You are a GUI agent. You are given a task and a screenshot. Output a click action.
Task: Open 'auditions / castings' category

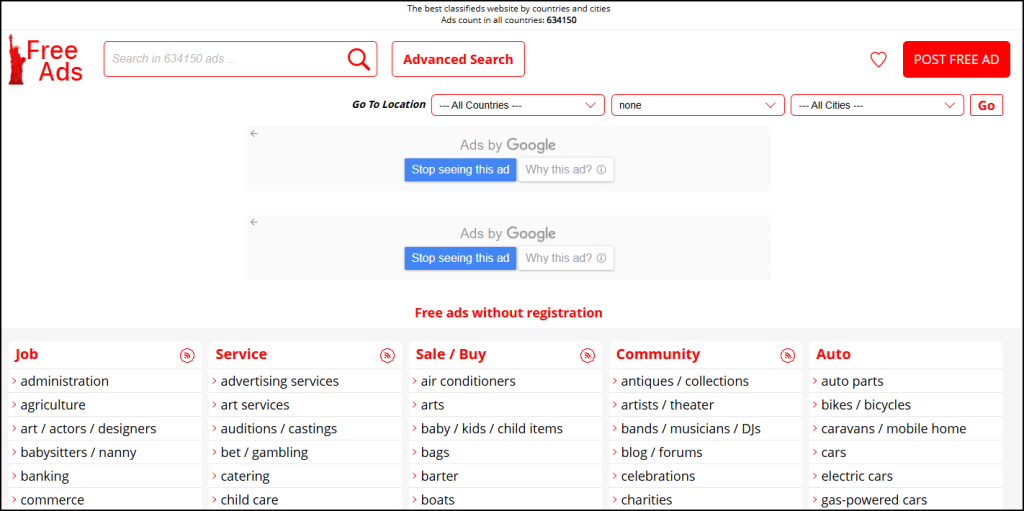[279, 429]
